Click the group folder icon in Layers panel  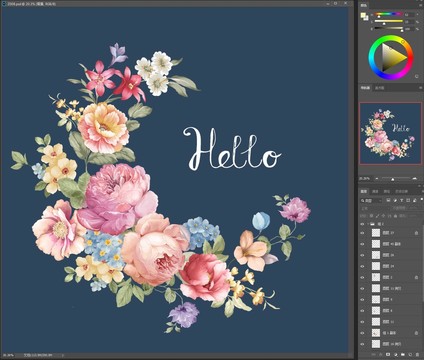point(372,224)
